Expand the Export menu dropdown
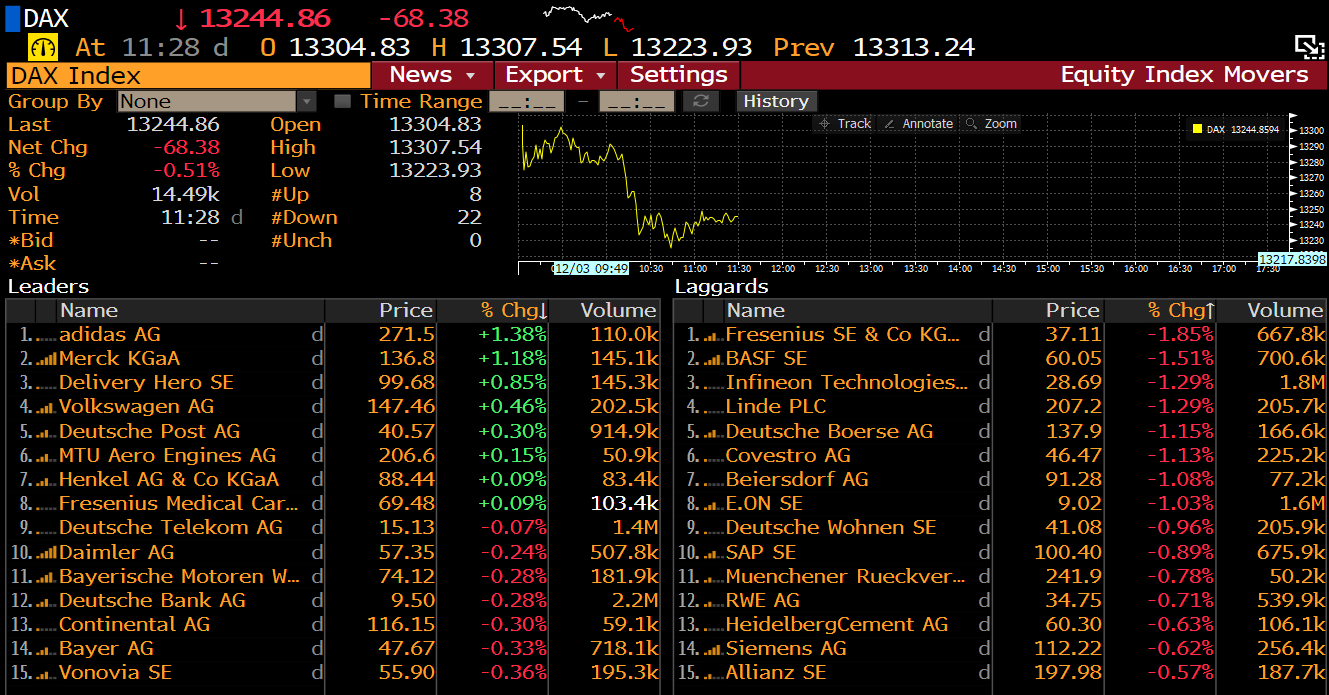1329x695 pixels. 555,75
